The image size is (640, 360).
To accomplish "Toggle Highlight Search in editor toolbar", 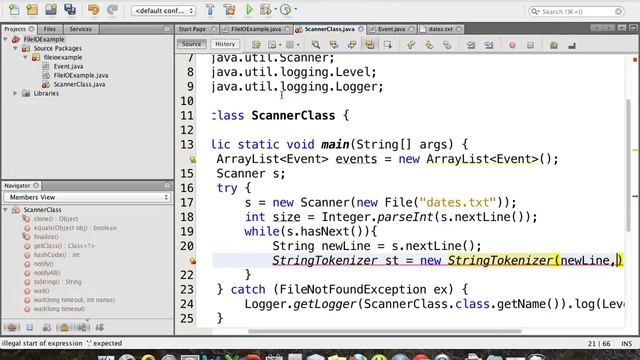I will point(370,45).
